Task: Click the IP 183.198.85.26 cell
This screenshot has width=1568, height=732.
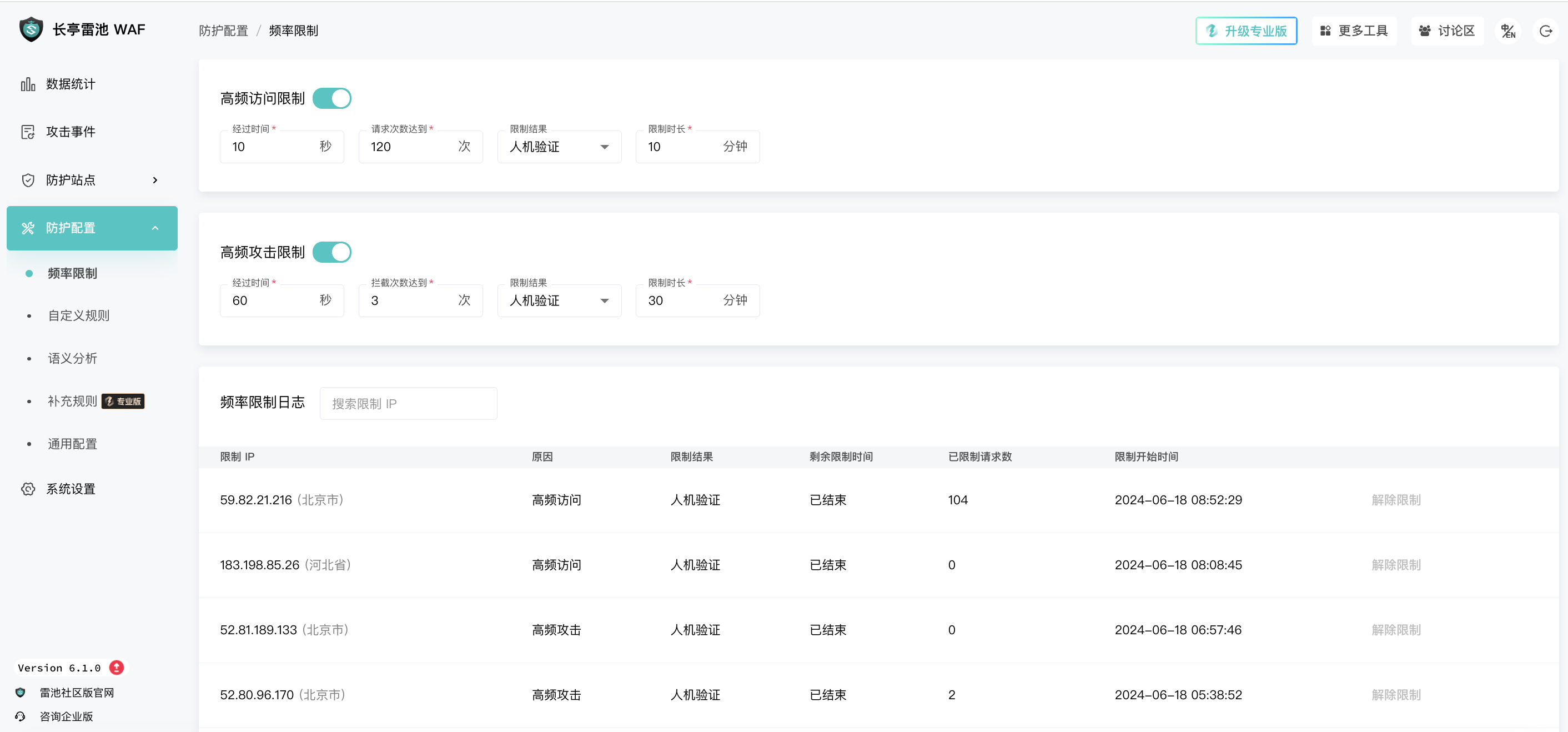Action: (285, 565)
